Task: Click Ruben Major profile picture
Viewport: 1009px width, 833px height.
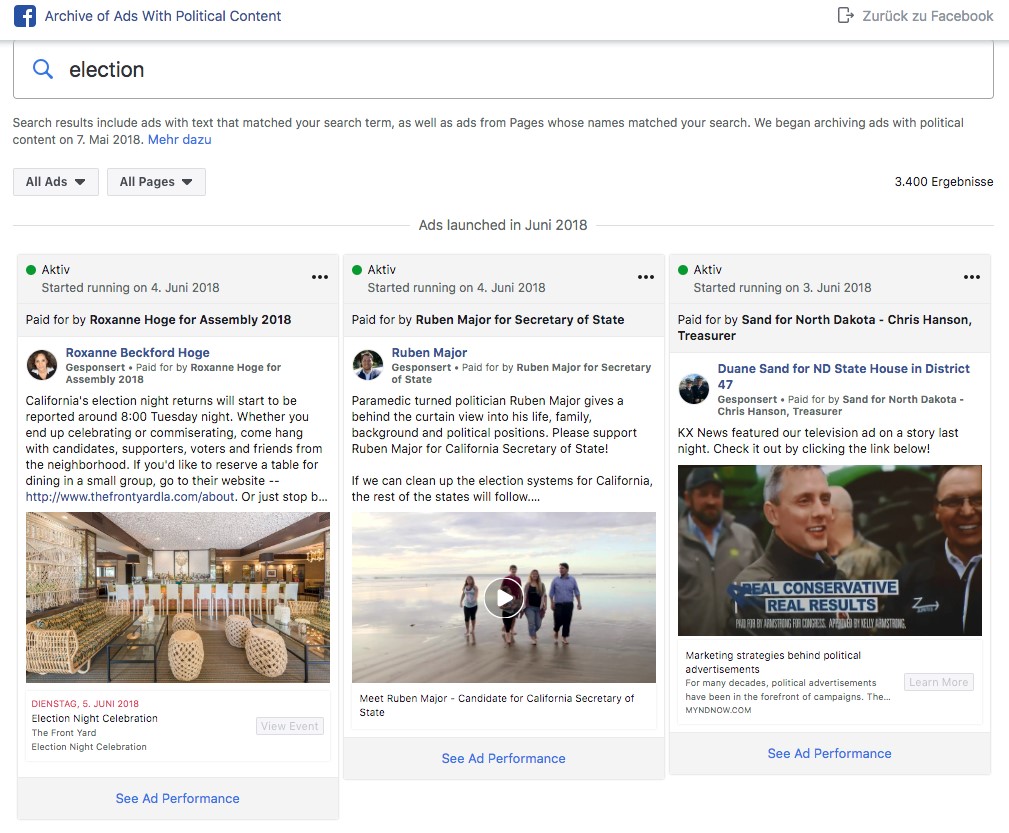Action: click(x=368, y=365)
